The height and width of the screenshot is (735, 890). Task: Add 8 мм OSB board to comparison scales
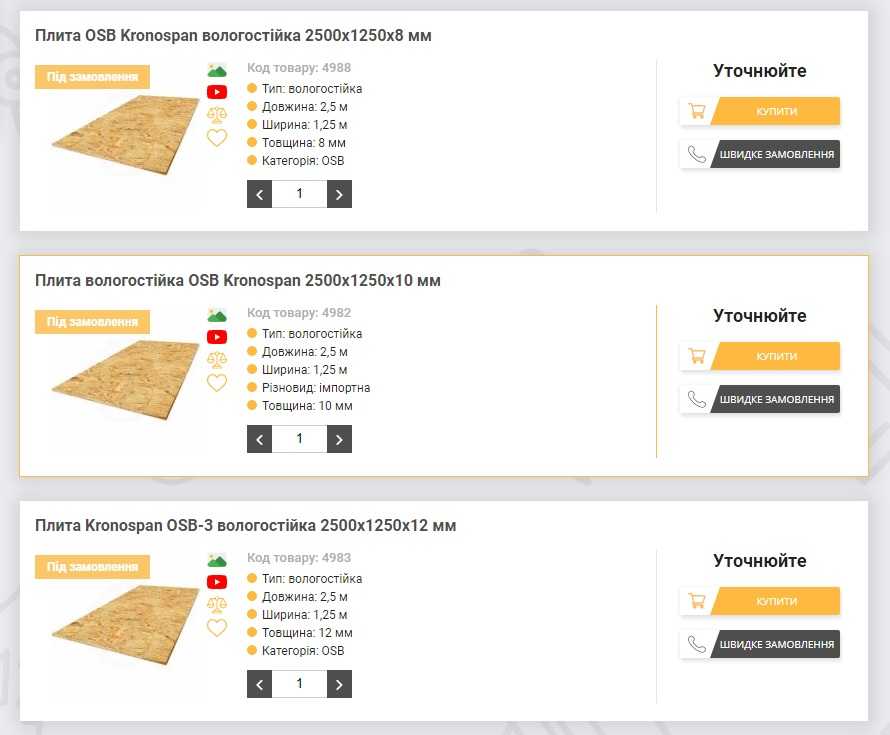(217, 115)
